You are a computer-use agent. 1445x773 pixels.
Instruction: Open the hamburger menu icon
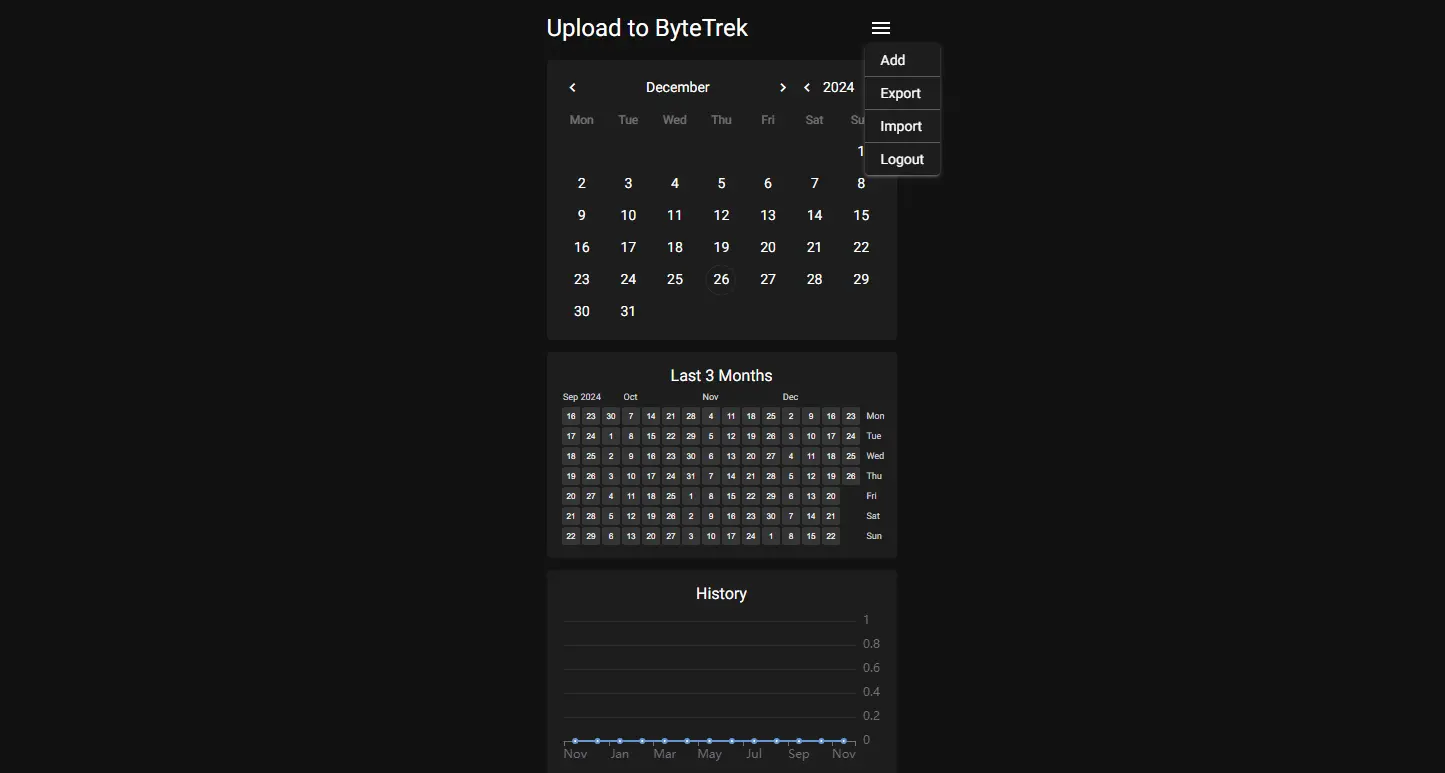[880, 28]
